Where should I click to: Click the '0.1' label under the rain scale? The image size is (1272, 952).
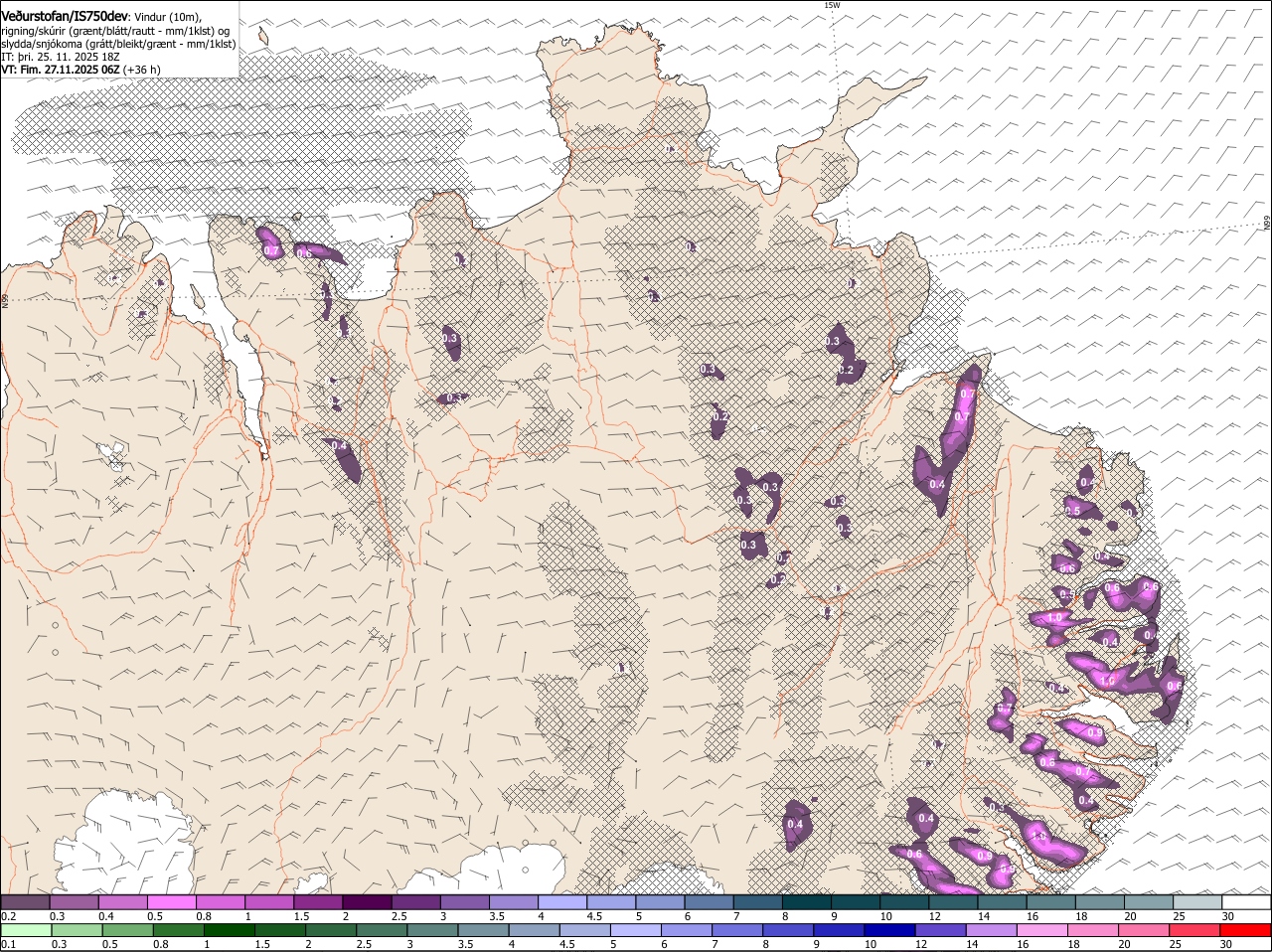tap(8, 944)
